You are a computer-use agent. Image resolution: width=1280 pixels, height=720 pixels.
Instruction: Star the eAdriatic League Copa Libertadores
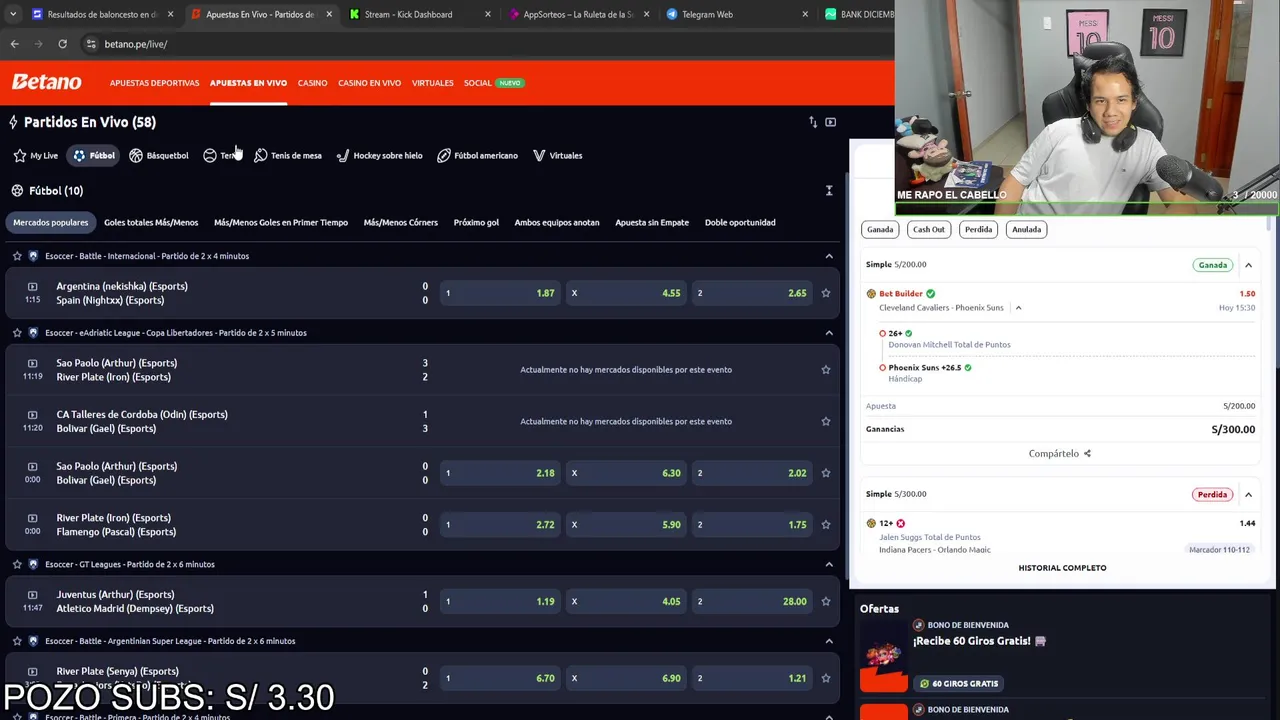tap(17, 333)
